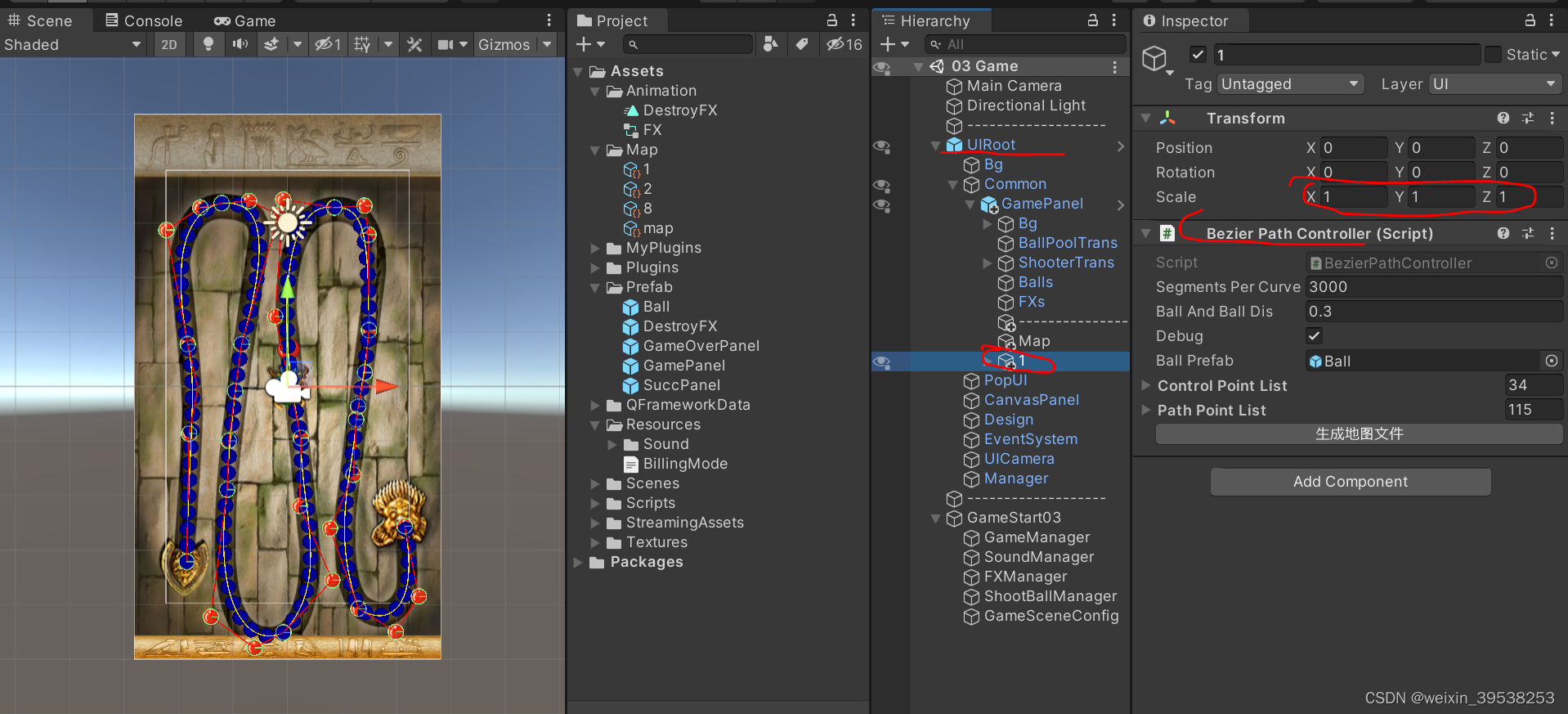
Task: Toggle scene effects icon
Action: 271,45
